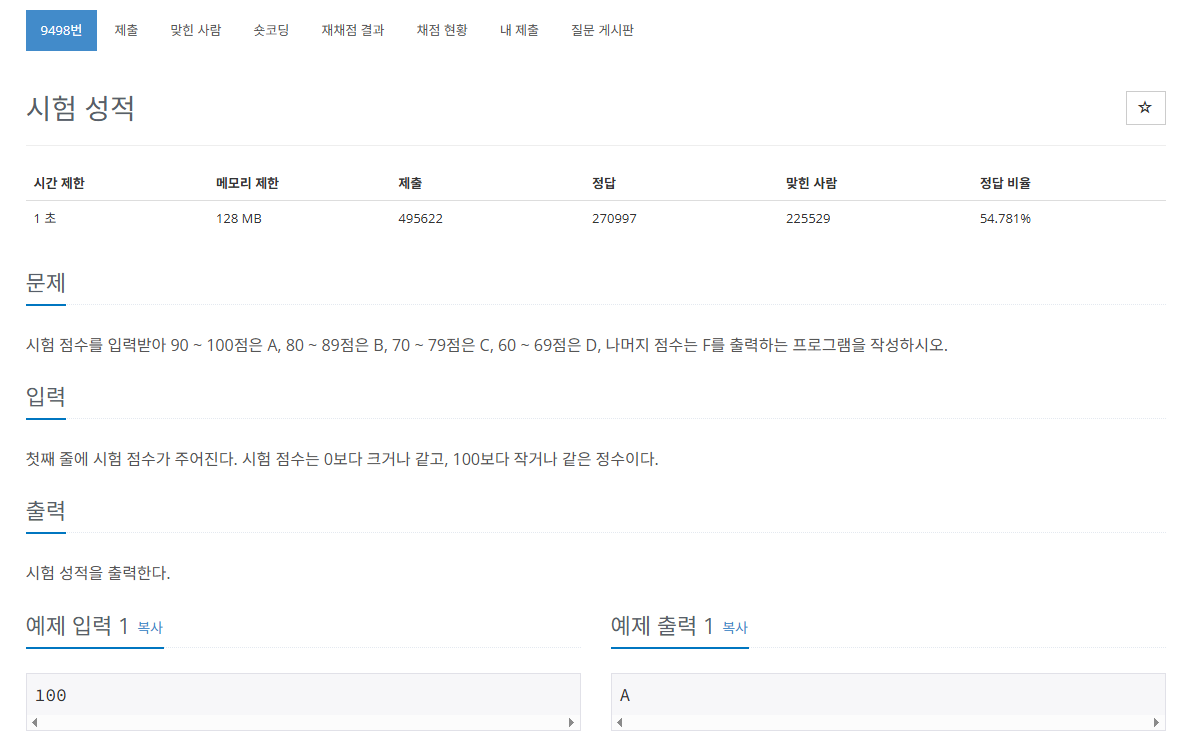The image size is (1179, 753).
Task: Click the 입력 section heading
Action: [x=46, y=396]
